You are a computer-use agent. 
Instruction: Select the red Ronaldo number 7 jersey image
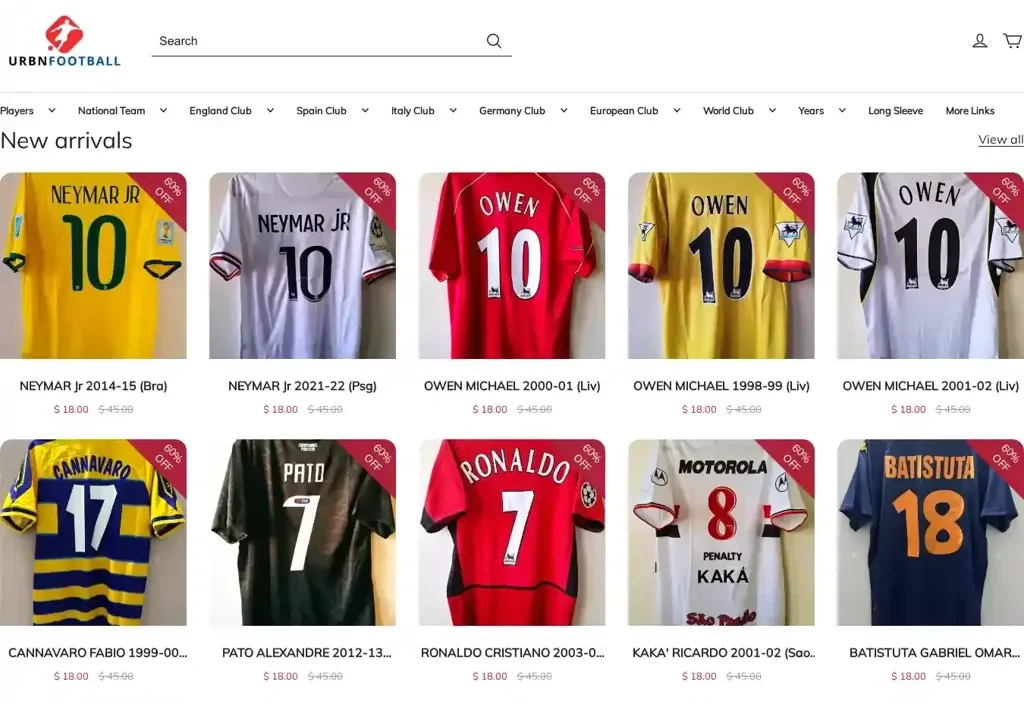(x=512, y=532)
